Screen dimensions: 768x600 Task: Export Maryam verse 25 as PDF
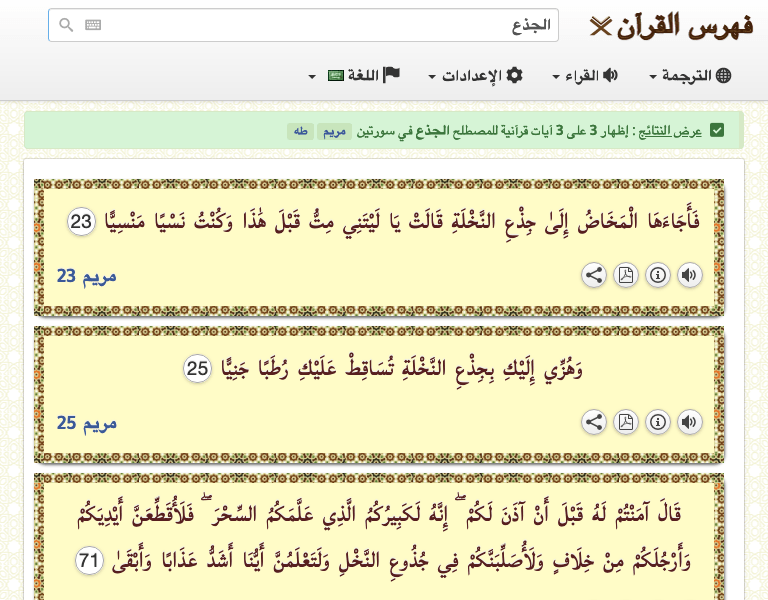(626, 423)
